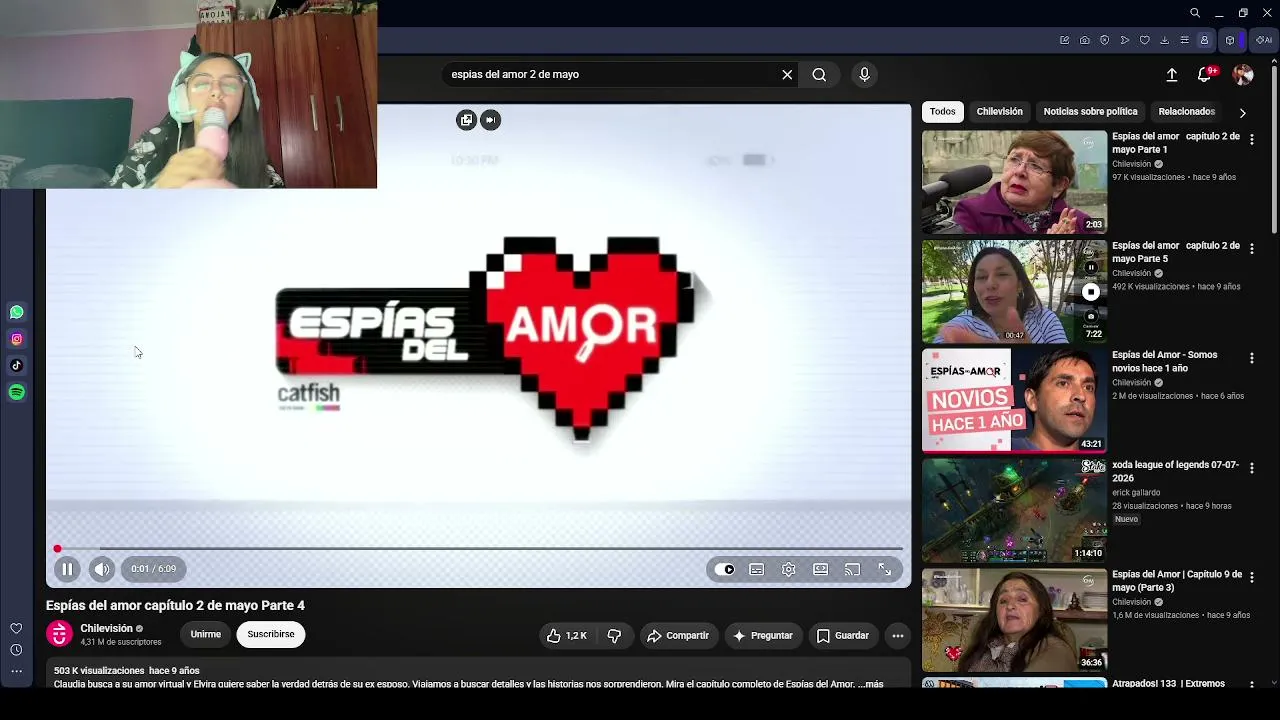
Task: Open options for xoda league of legends video
Action: tap(1252, 468)
